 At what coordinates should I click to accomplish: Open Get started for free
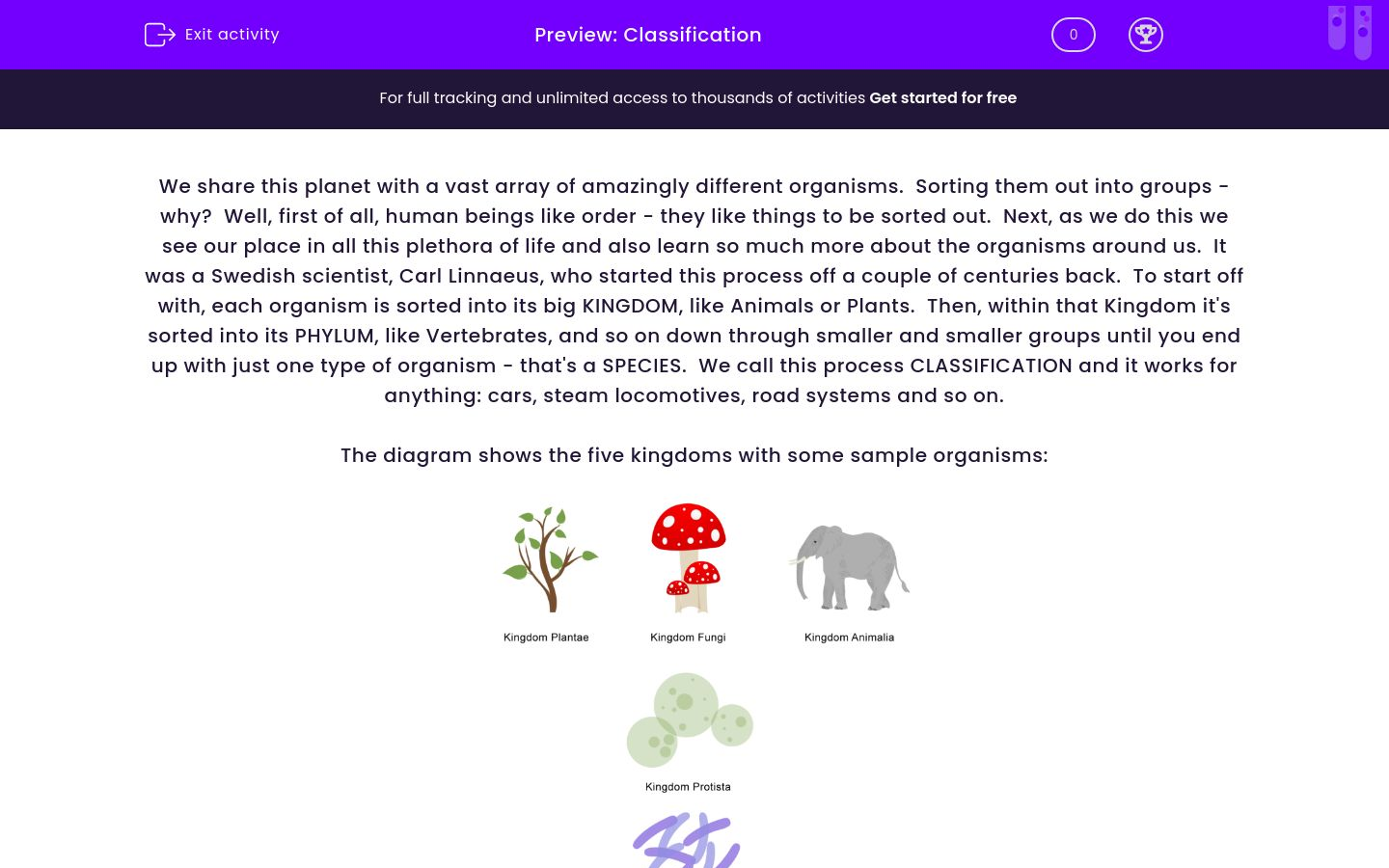coord(942,97)
